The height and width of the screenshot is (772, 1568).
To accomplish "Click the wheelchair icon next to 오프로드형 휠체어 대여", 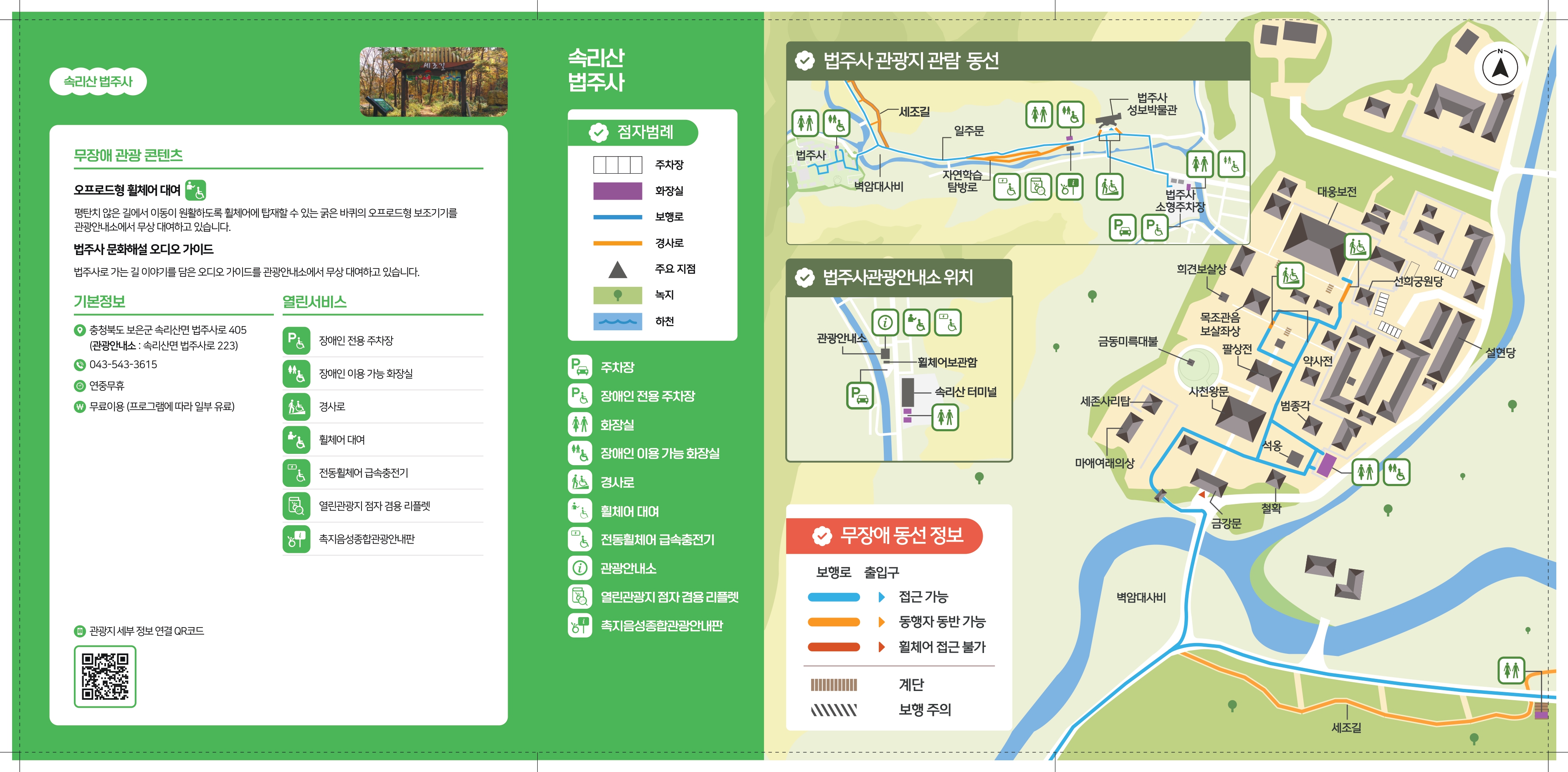I will pos(195,190).
